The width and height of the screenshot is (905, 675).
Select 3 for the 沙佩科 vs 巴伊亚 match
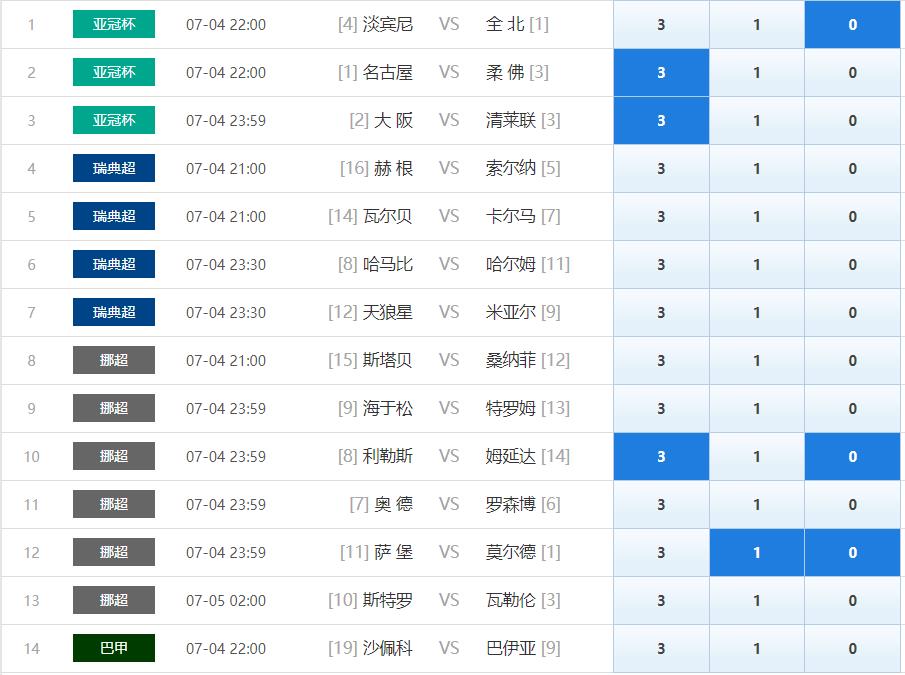[x=661, y=648]
